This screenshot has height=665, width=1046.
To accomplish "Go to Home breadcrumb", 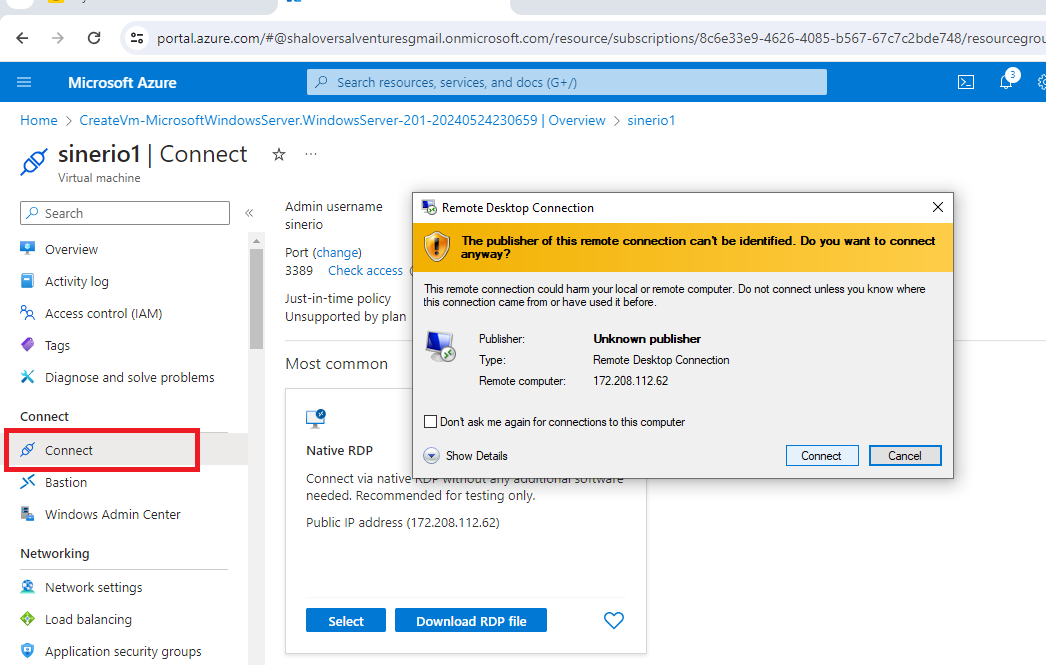I will point(39,121).
